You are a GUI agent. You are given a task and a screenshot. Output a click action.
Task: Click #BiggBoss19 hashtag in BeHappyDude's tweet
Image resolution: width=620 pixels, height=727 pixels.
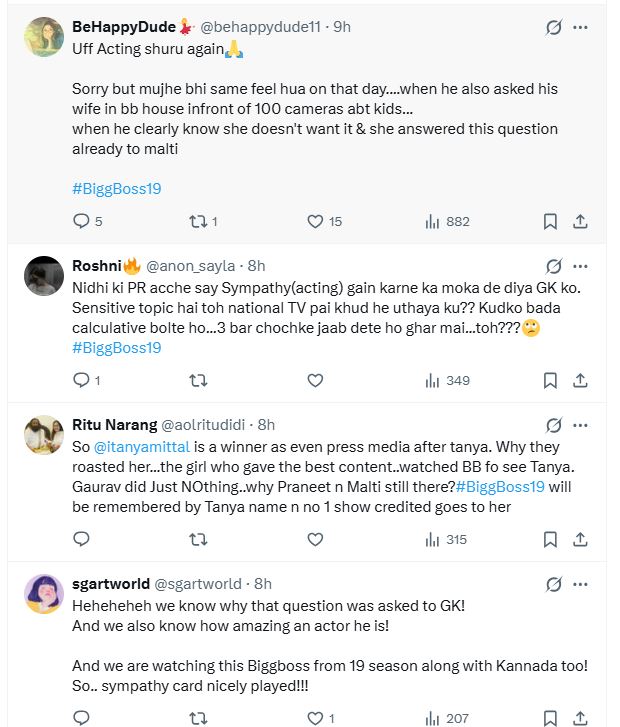click(117, 188)
